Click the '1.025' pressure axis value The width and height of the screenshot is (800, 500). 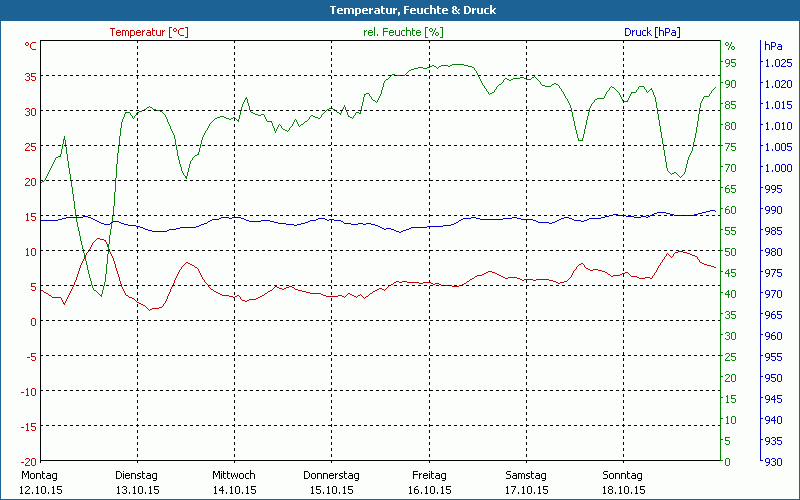point(779,63)
